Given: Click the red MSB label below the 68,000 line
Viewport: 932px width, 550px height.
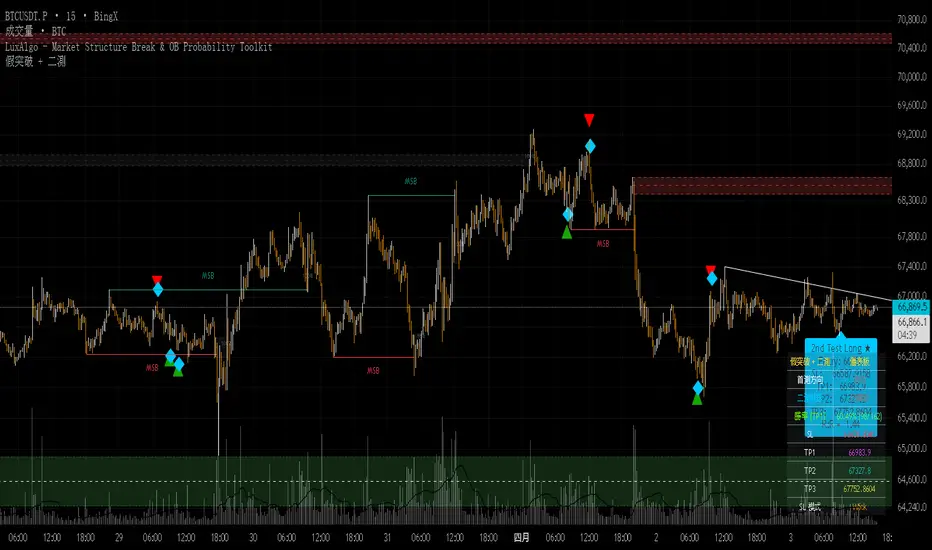Looking at the screenshot, I should pyautogui.click(x=603, y=244).
